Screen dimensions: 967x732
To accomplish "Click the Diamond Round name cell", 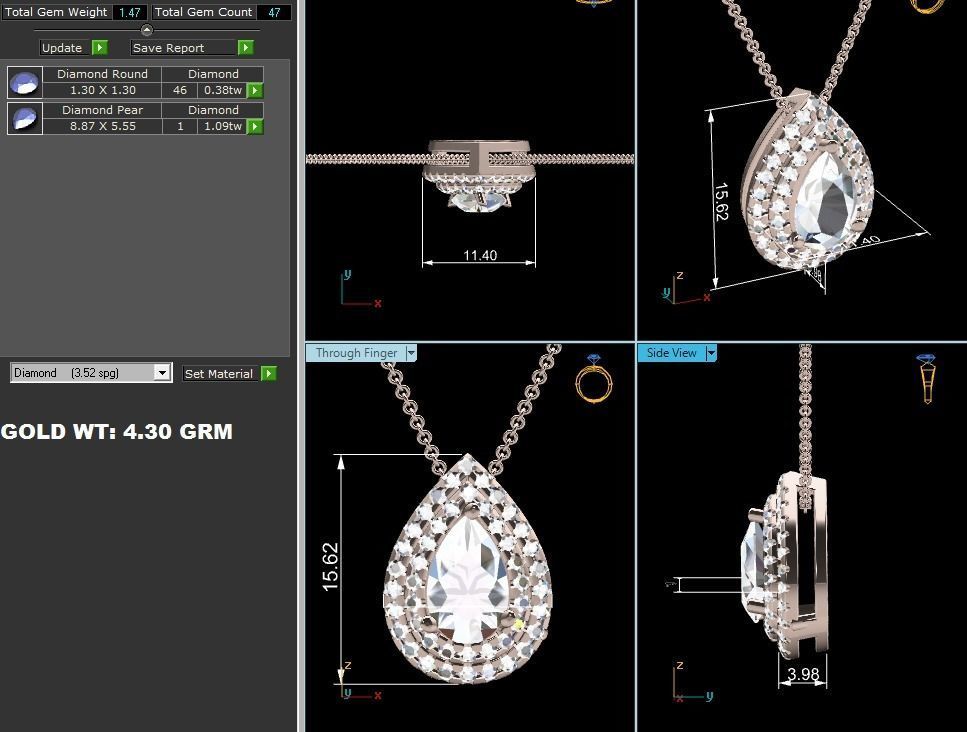I will 102,74.
